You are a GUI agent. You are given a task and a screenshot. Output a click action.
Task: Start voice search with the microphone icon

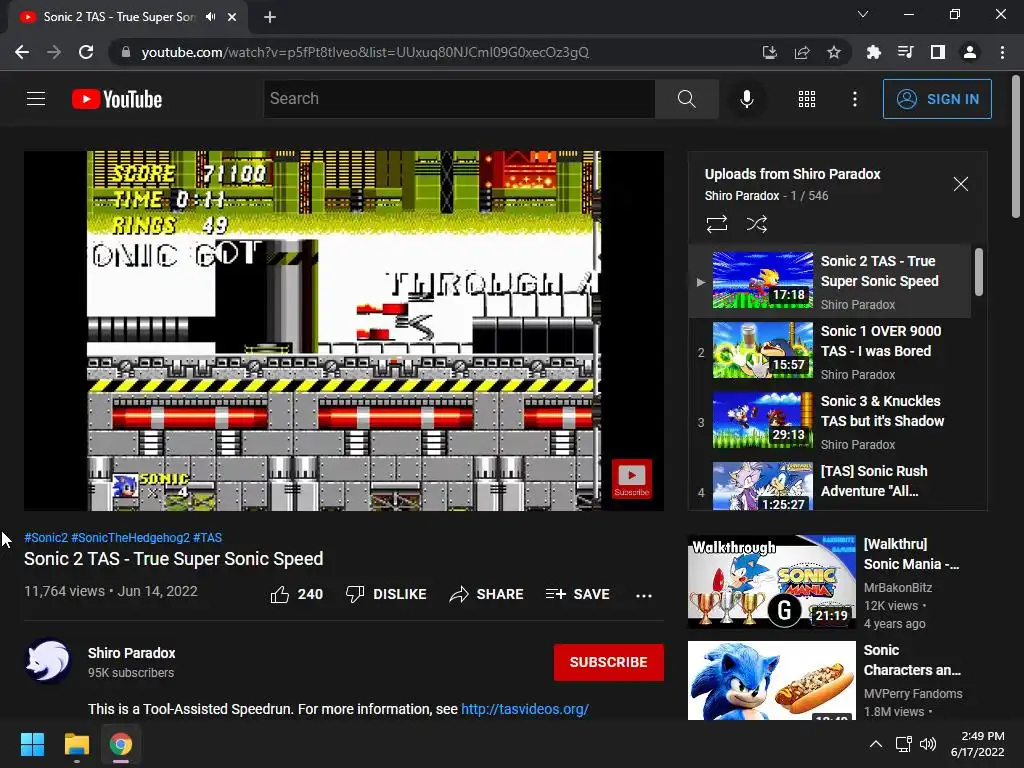point(746,99)
